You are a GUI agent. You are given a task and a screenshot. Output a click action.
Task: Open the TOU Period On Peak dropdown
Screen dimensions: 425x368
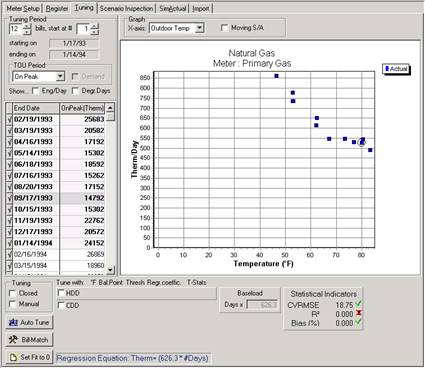(60, 76)
